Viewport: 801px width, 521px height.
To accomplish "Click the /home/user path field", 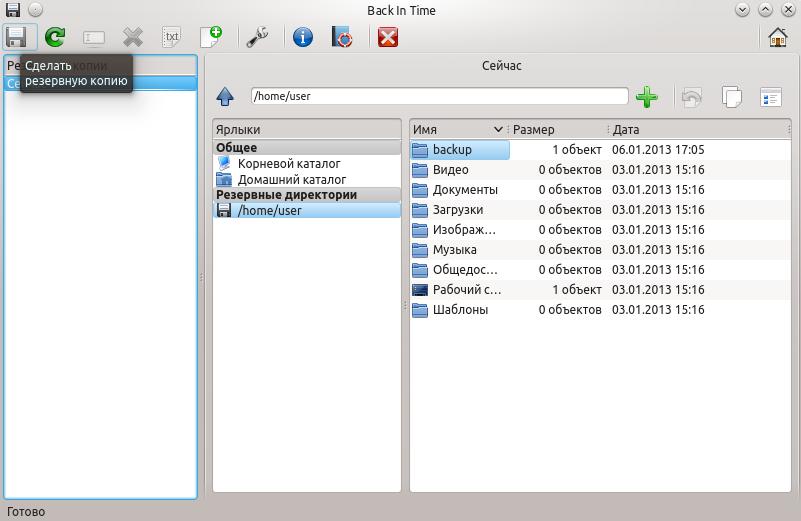I will point(439,96).
